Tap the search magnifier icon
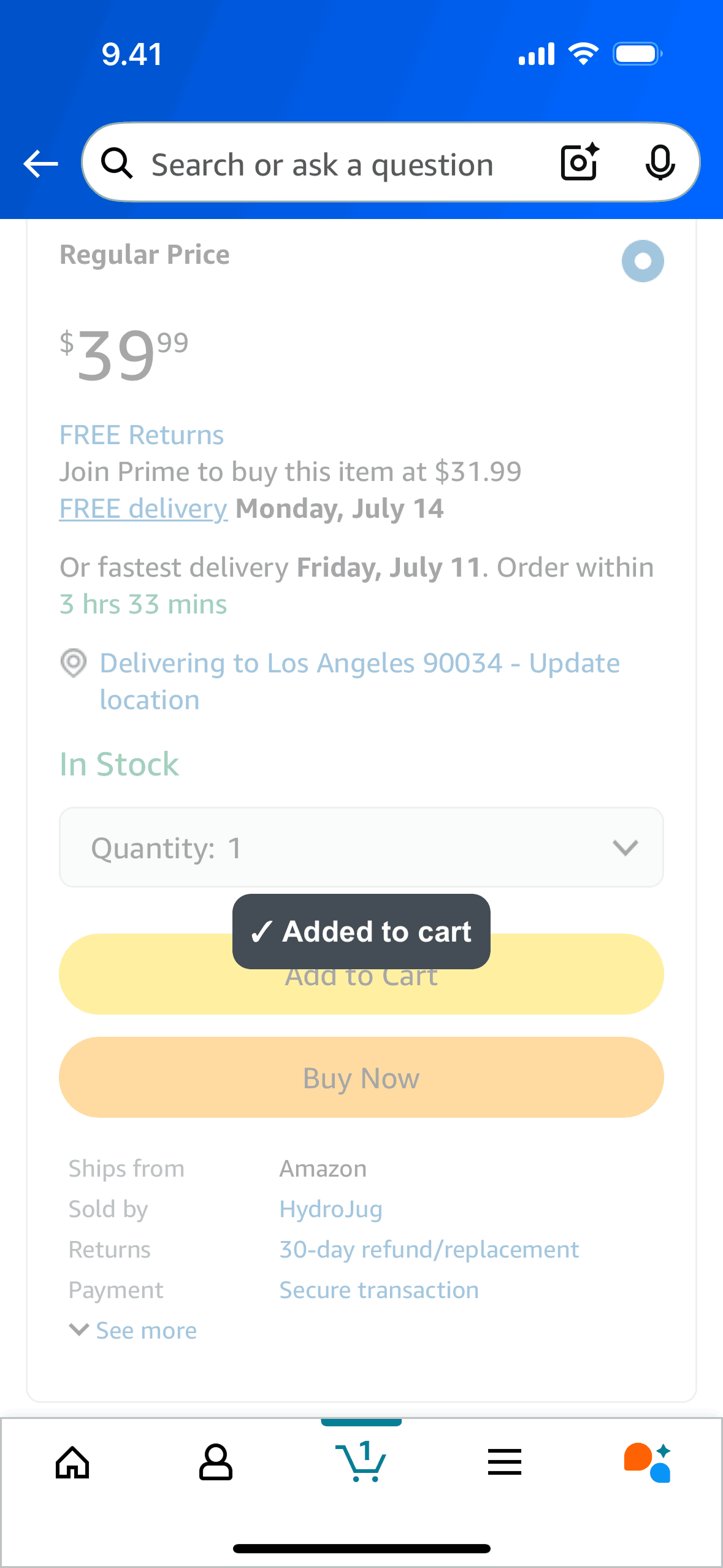The width and height of the screenshot is (723, 1568). [117, 164]
